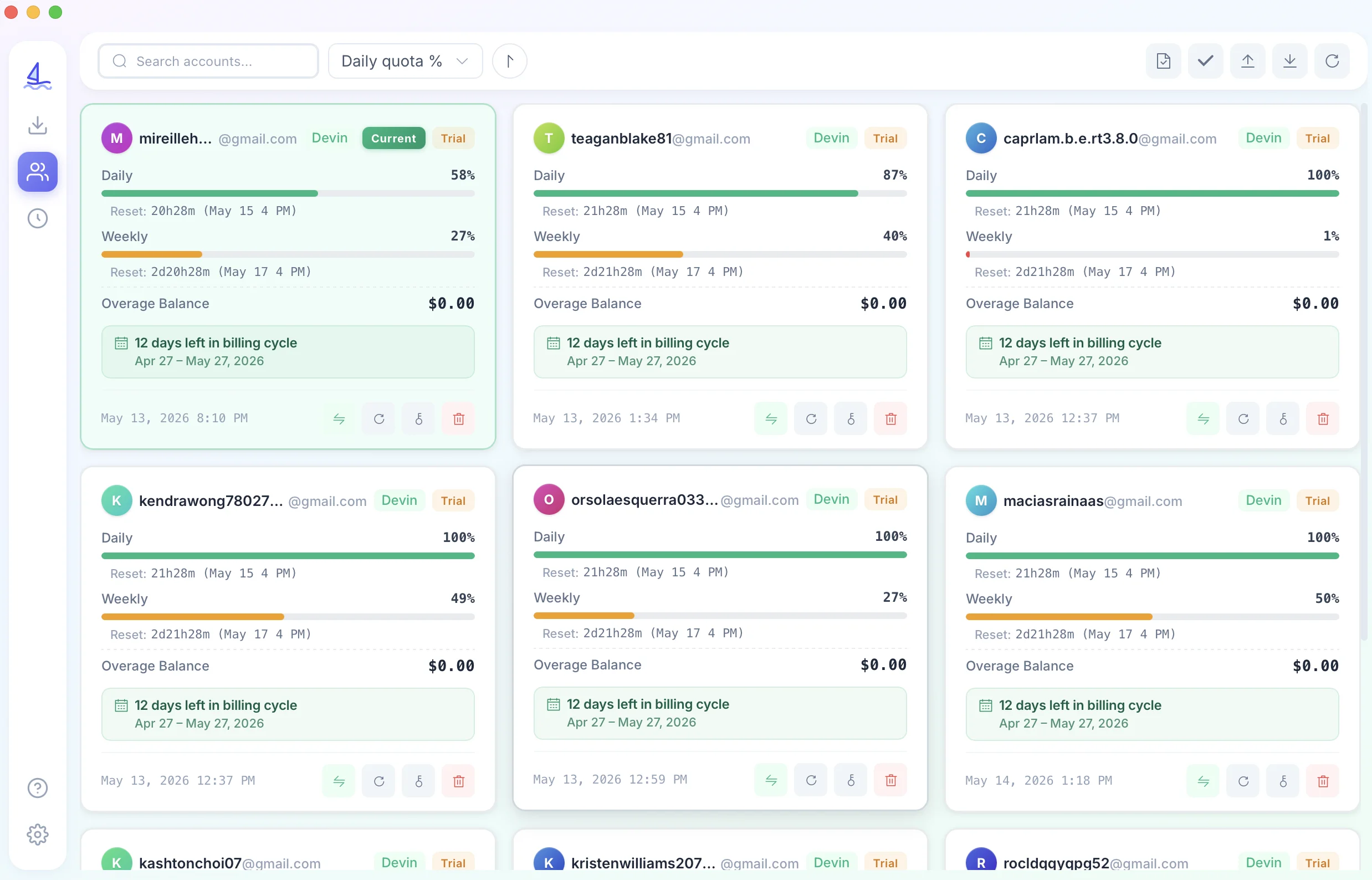Toggle select-all checkmark in top toolbar
This screenshot has height=880, width=1372.
pos(1205,61)
